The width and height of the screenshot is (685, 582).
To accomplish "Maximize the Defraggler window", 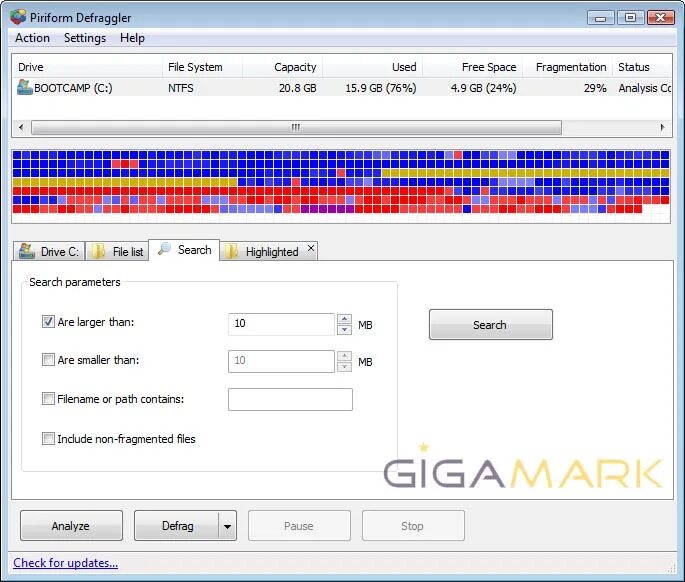I will (x=630, y=18).
